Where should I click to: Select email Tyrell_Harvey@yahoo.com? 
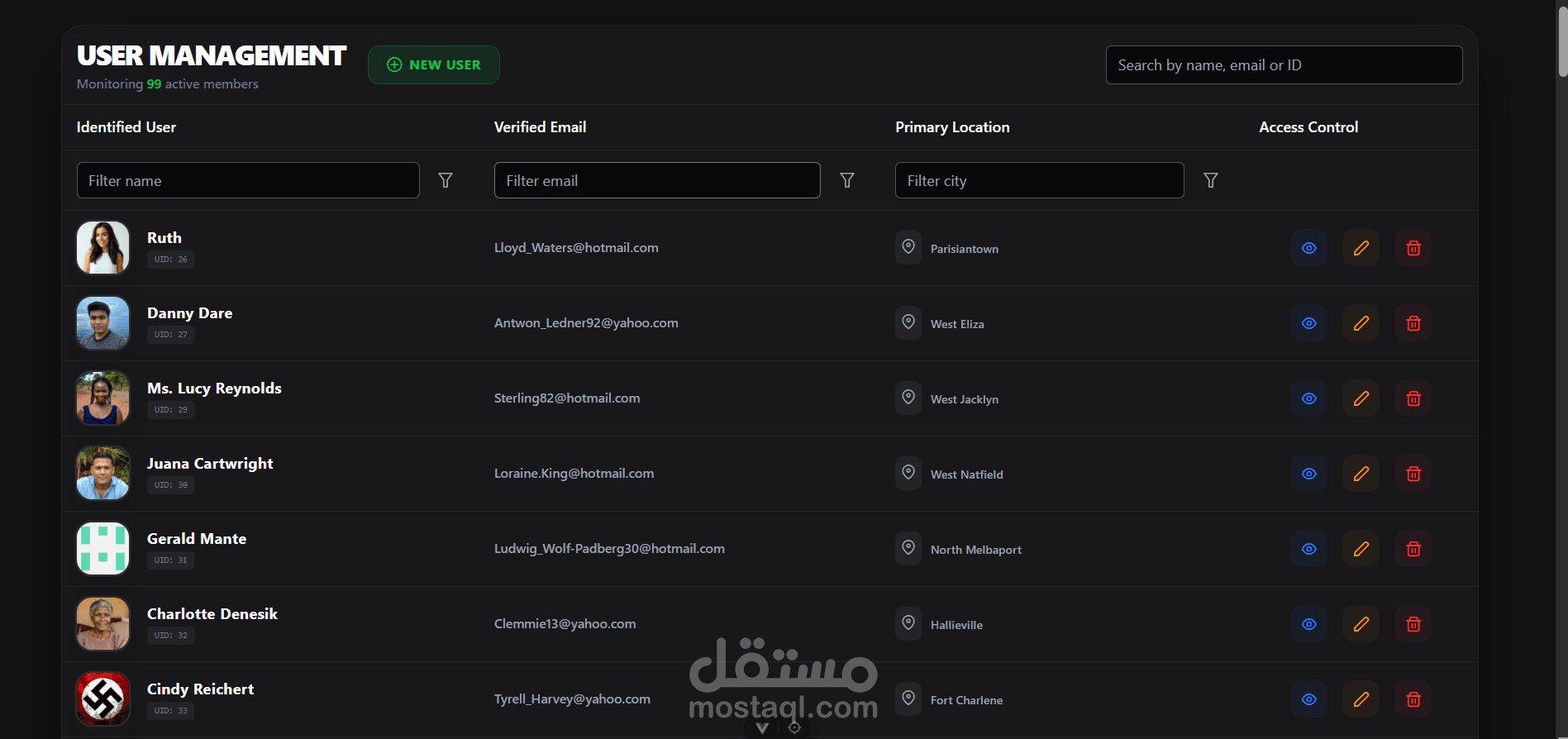572,699
